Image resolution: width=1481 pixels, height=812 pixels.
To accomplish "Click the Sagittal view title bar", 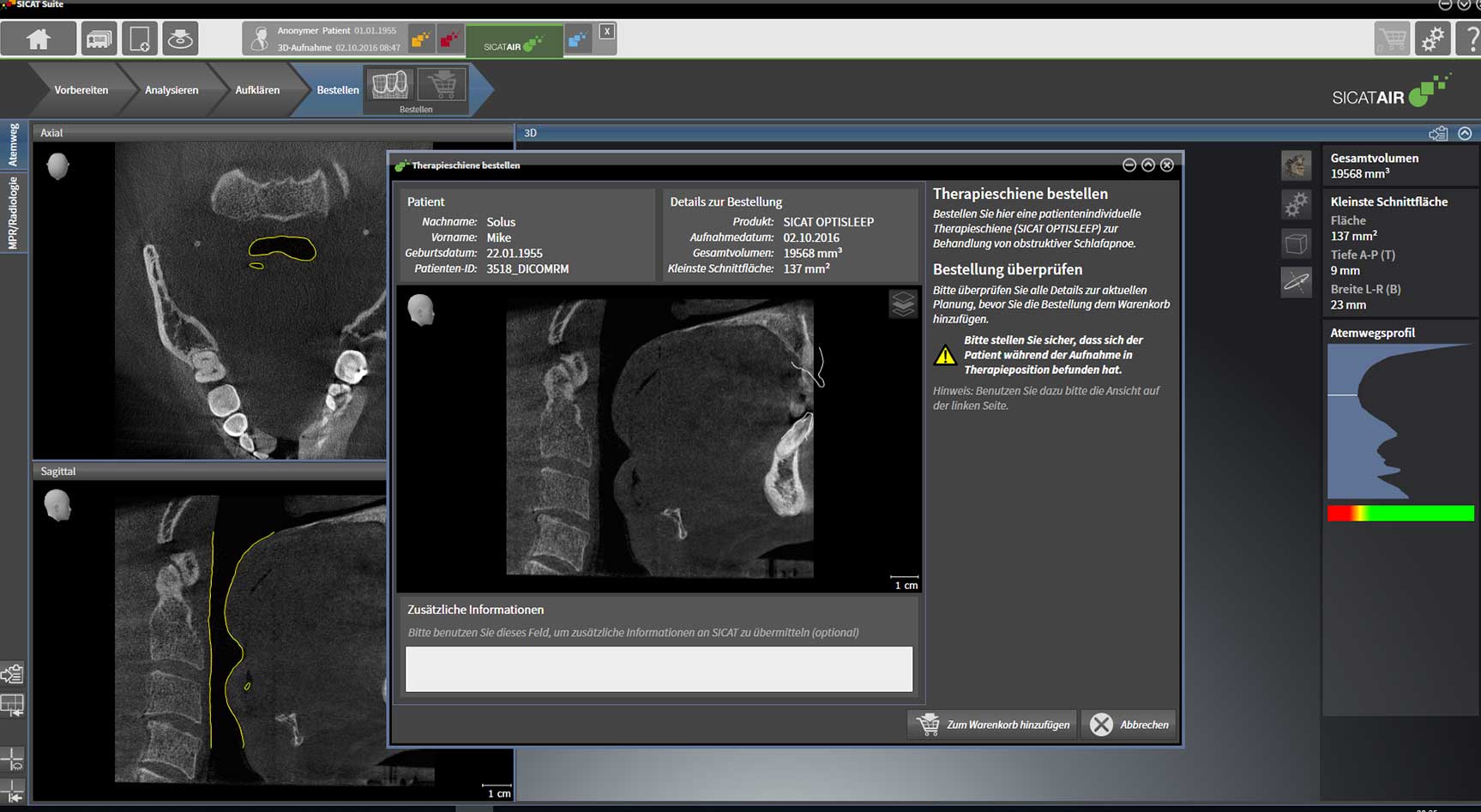I will pos(209,472).
